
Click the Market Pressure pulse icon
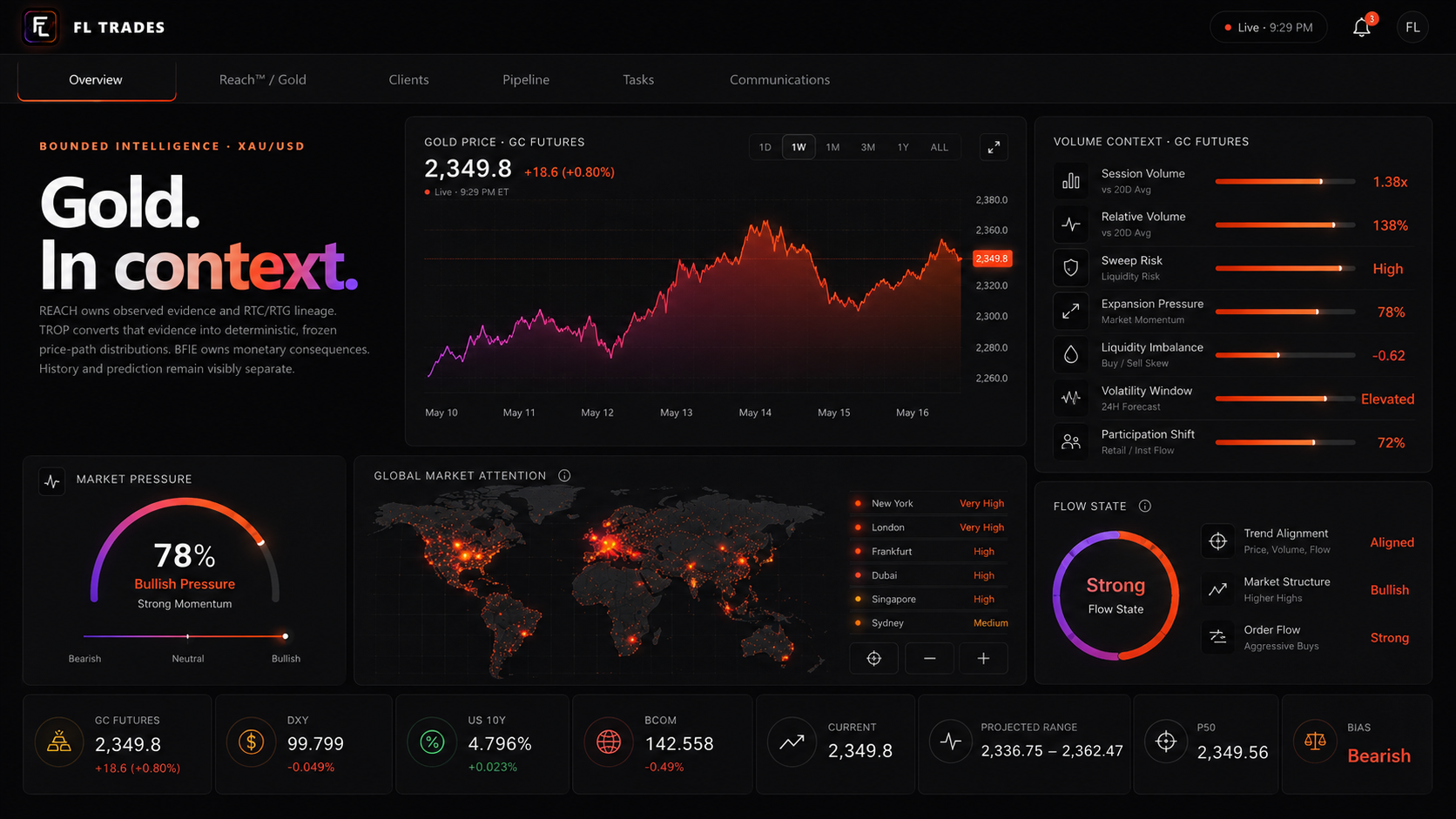(x=52, y=480)
